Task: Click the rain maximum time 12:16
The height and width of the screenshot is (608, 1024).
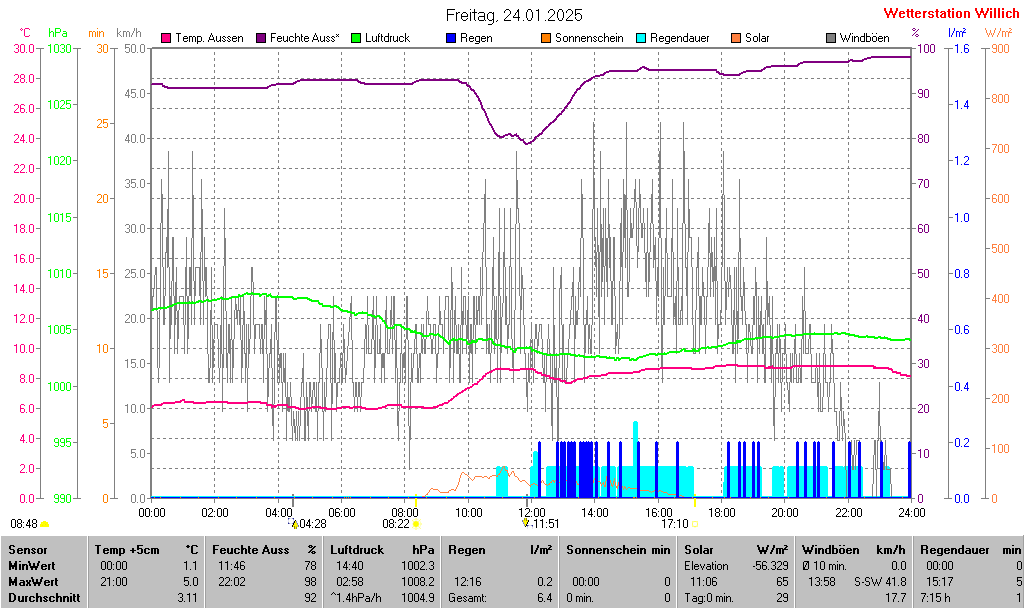Action: 468,581
